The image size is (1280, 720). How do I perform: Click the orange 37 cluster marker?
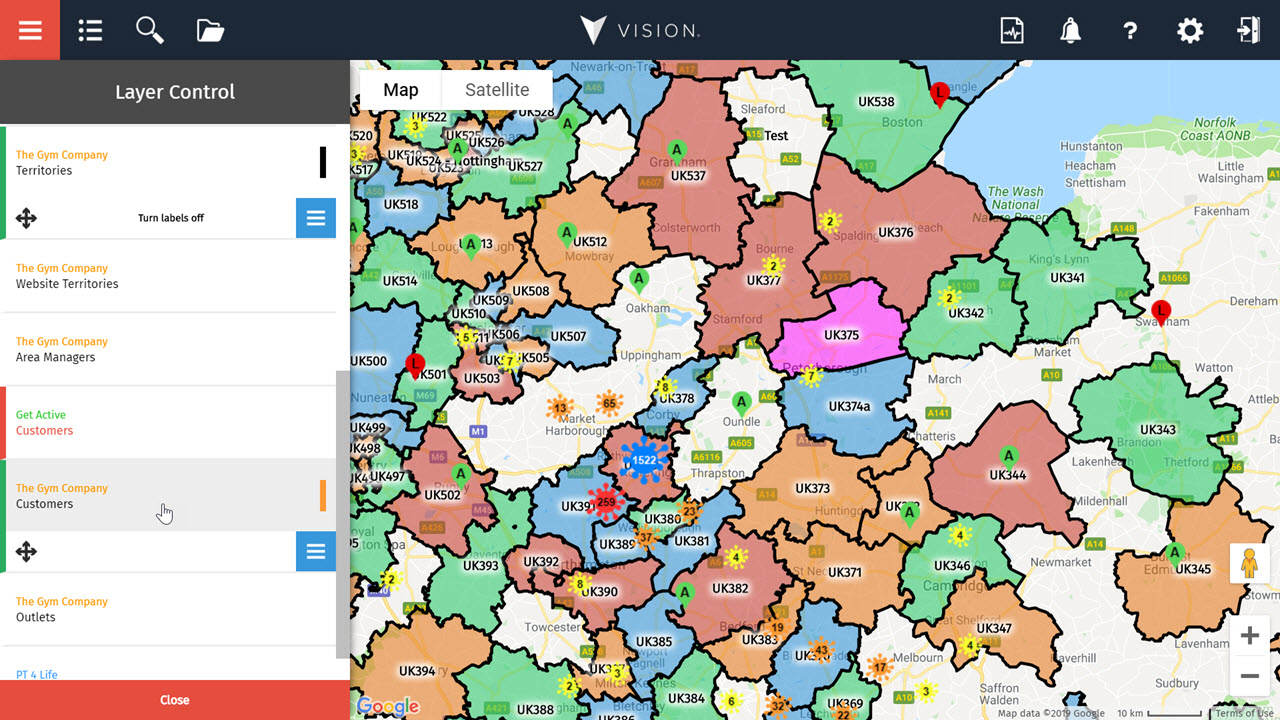[646, 537]
